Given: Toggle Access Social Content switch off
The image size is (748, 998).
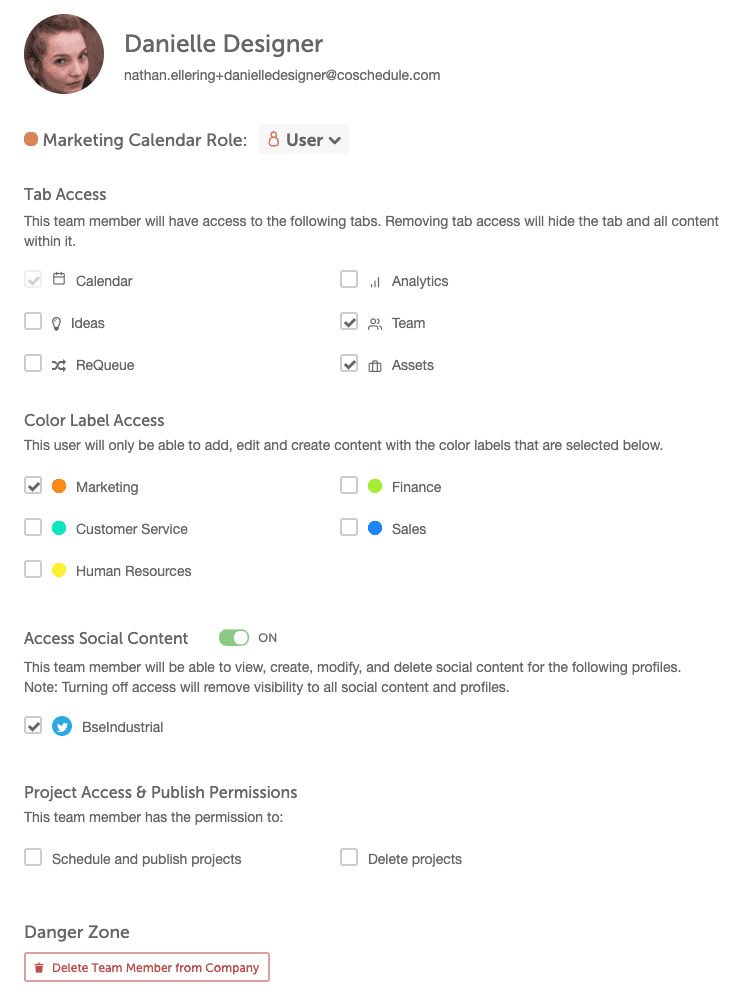Looking at the screenshot, I should [x=234, y=638].
